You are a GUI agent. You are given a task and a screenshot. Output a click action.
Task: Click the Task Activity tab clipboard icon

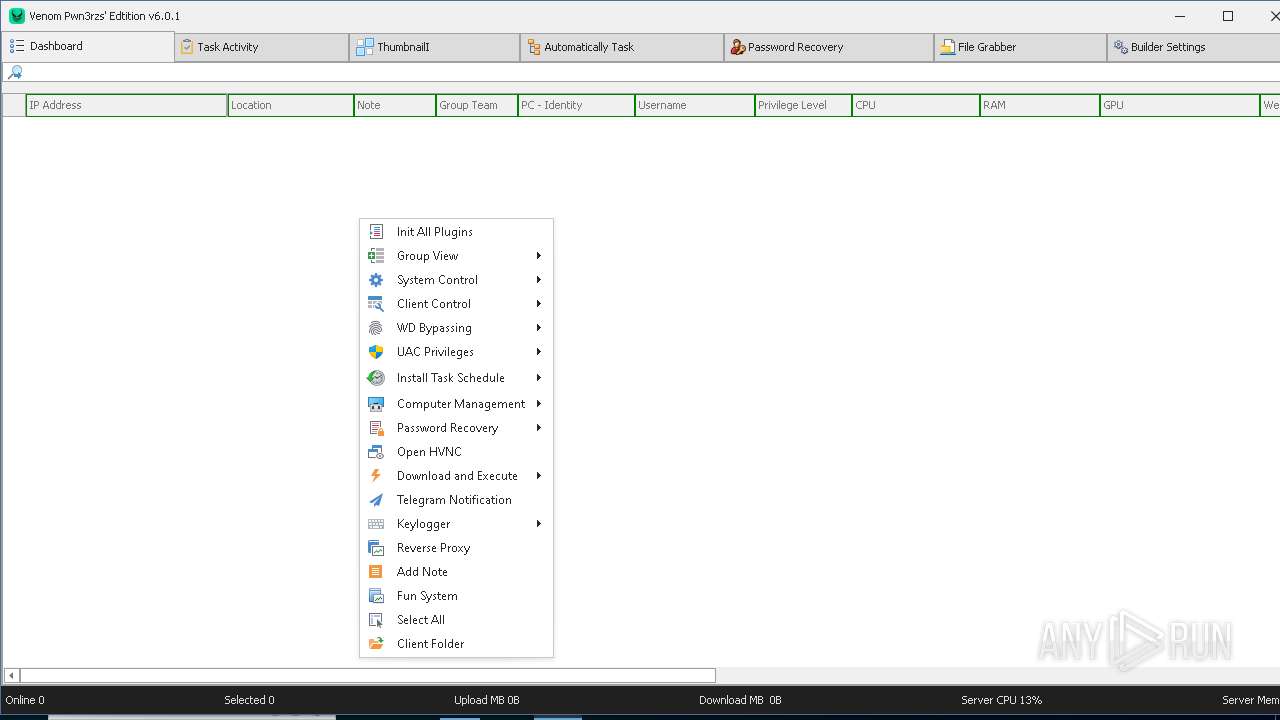click(x=187, y=47)
